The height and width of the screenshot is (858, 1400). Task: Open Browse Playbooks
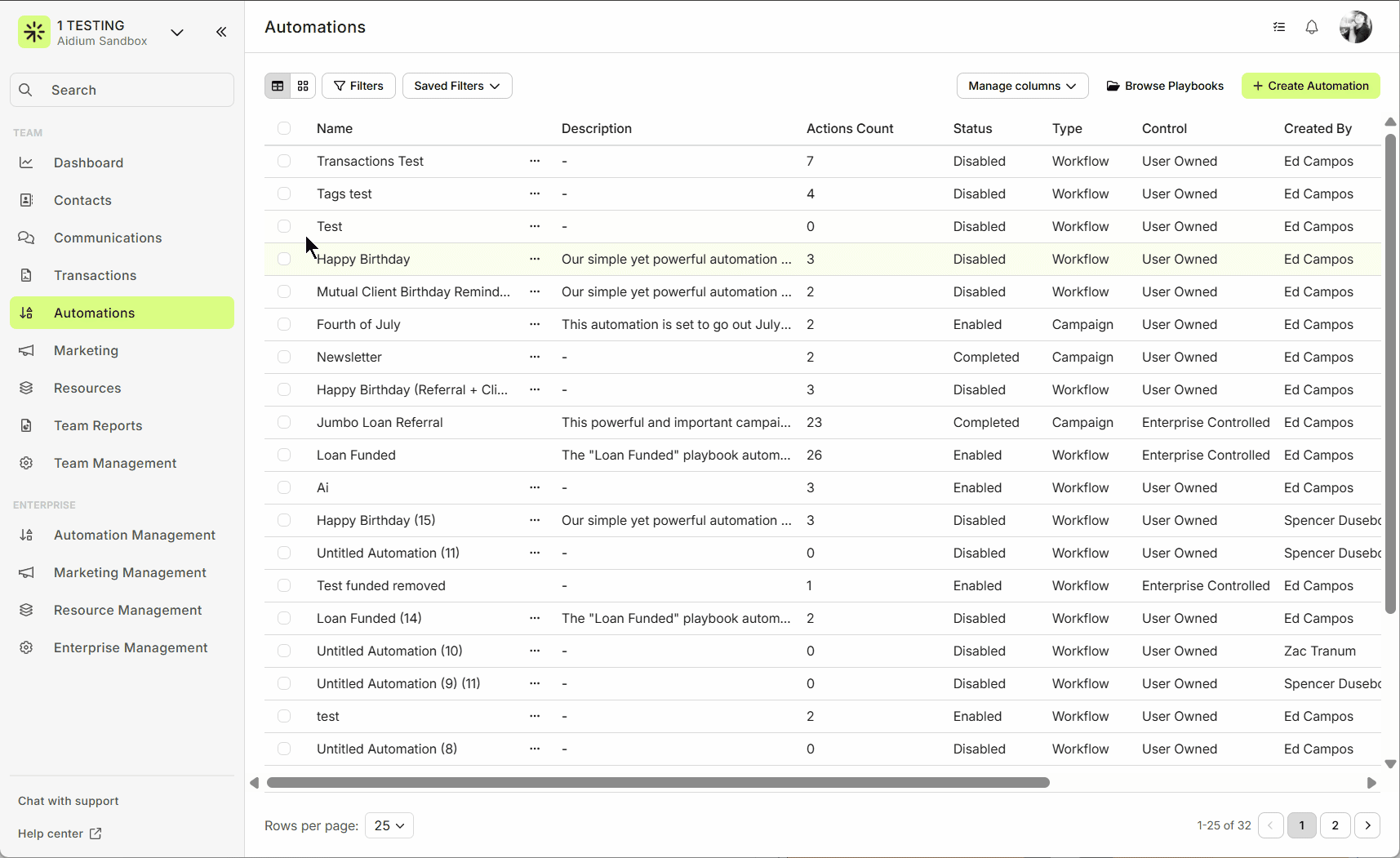(x=1165, y=86)
